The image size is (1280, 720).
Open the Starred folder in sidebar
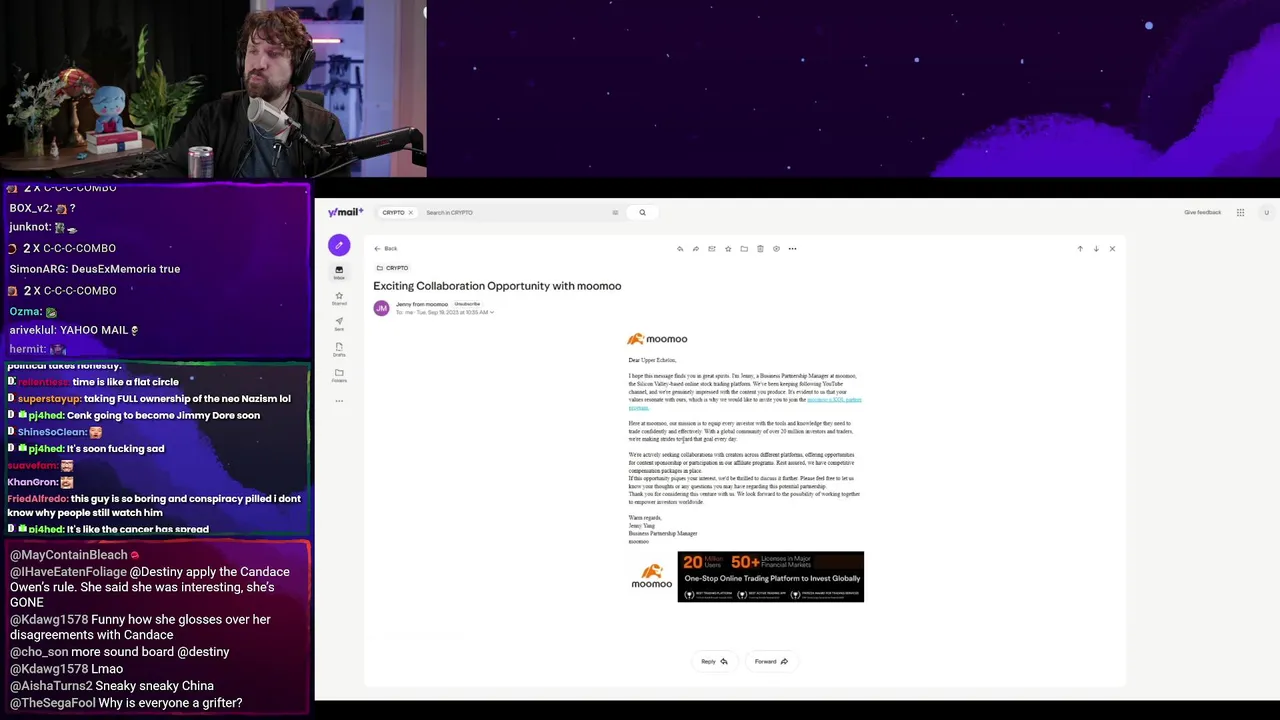pyautogui.click(x=339, y=298)
